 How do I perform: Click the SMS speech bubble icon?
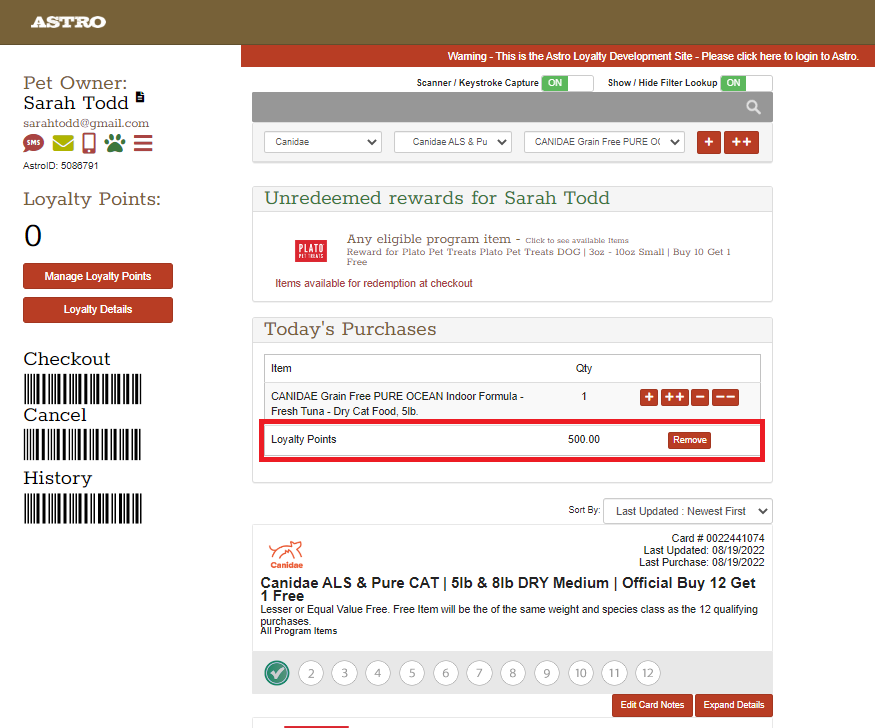point(33,143)
